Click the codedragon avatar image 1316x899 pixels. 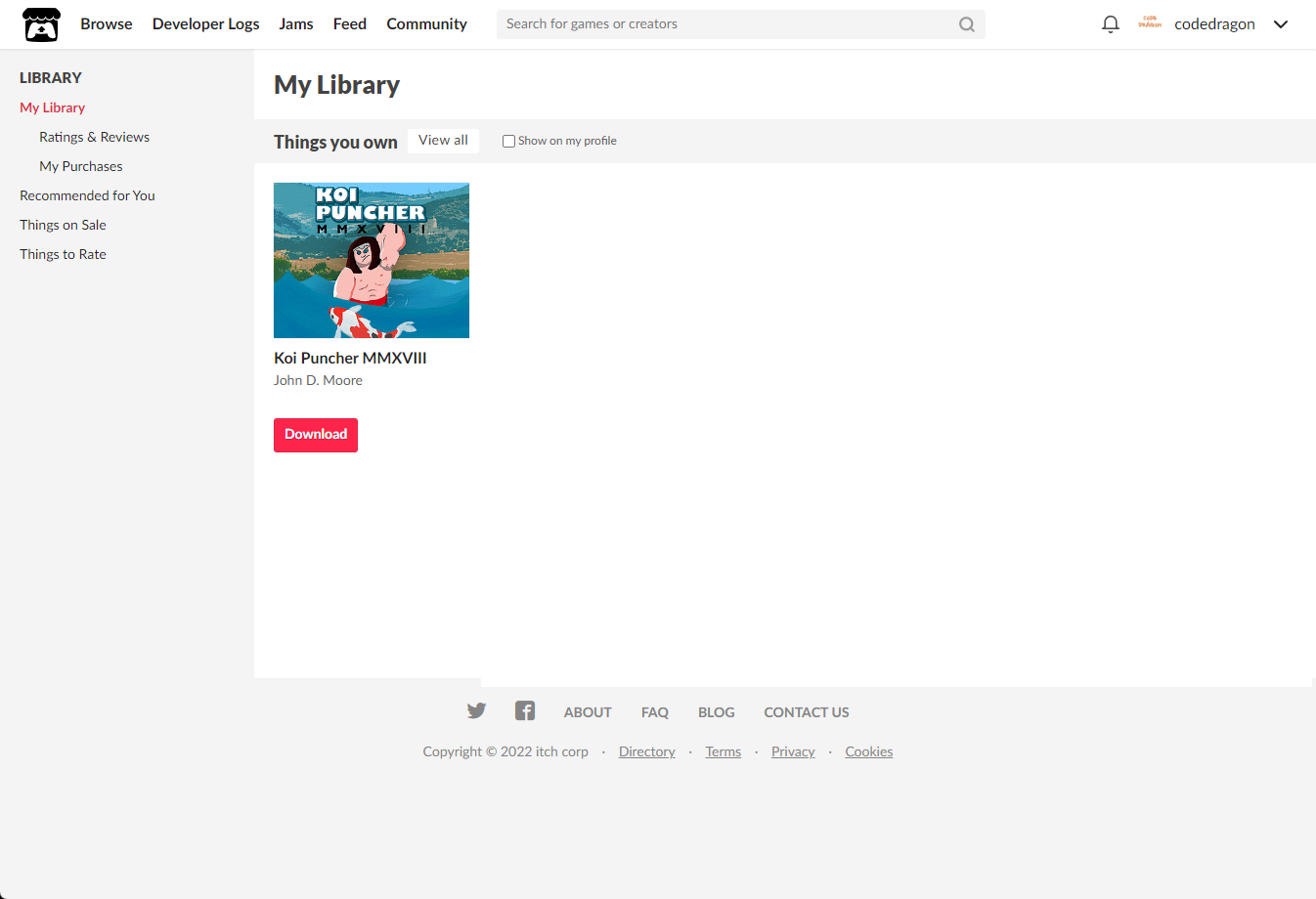tap(1150, 23)
